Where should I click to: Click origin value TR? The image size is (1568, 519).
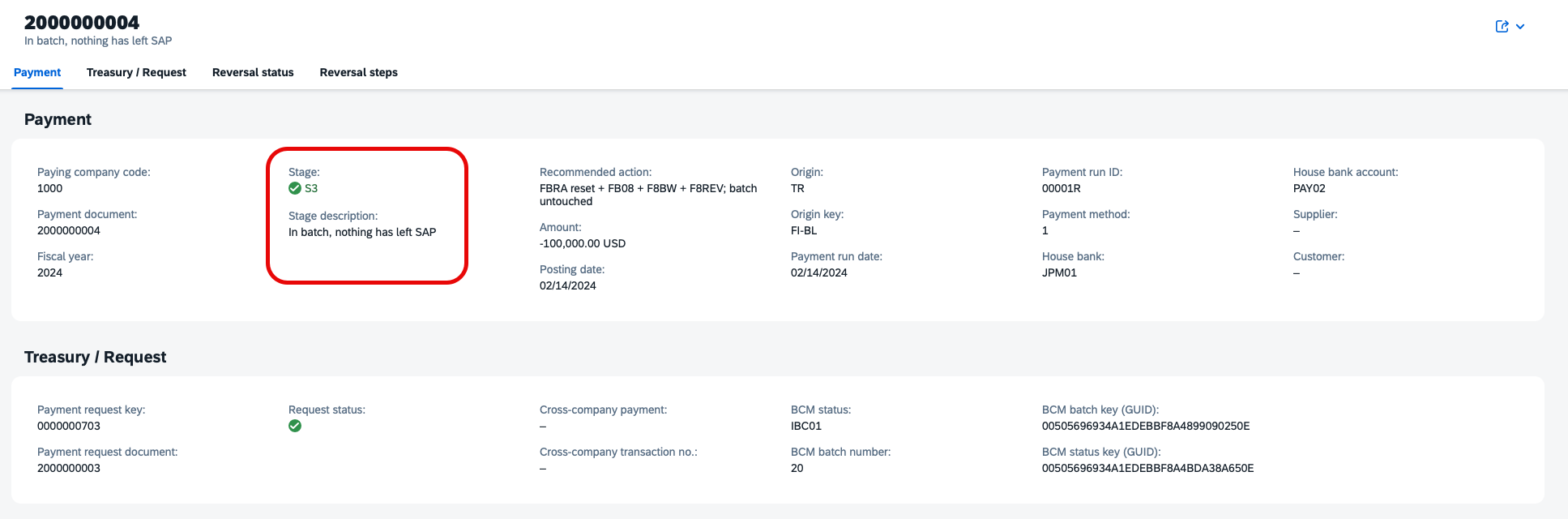(x=797, y=188)
